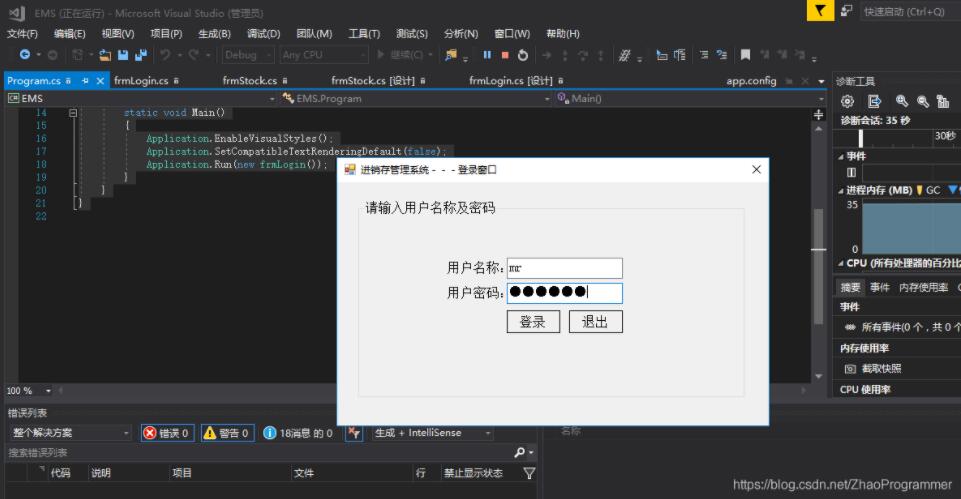
Task: Open the 工具(T) menu
Action: pos(364,34)
